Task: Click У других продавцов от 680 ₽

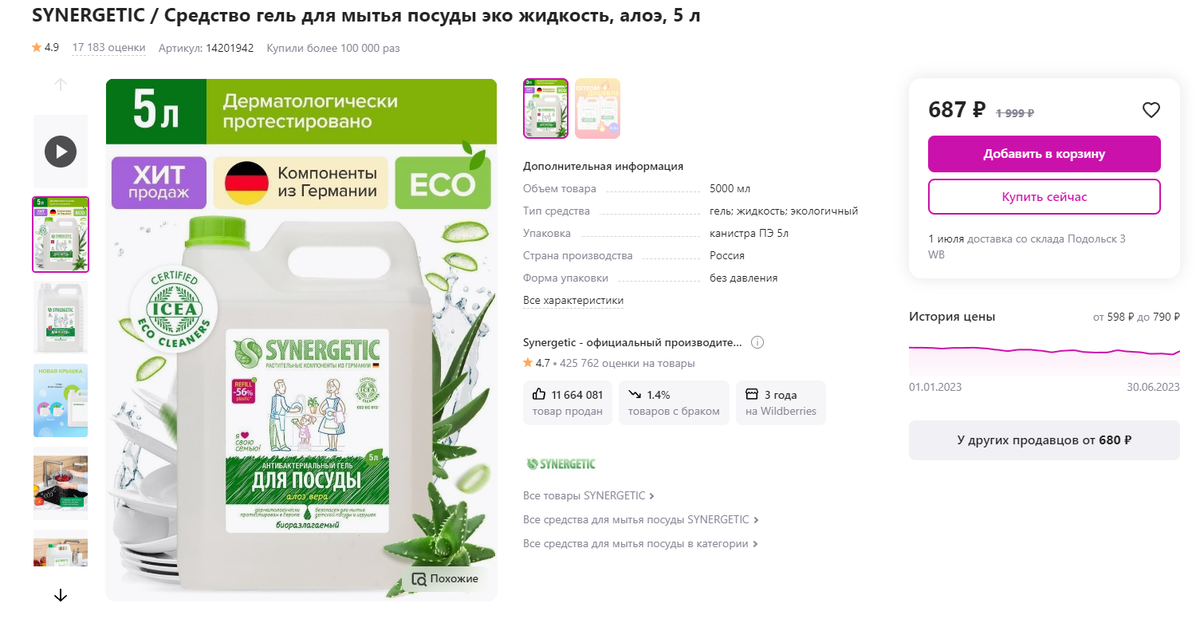Action: tap(1044, 440)
